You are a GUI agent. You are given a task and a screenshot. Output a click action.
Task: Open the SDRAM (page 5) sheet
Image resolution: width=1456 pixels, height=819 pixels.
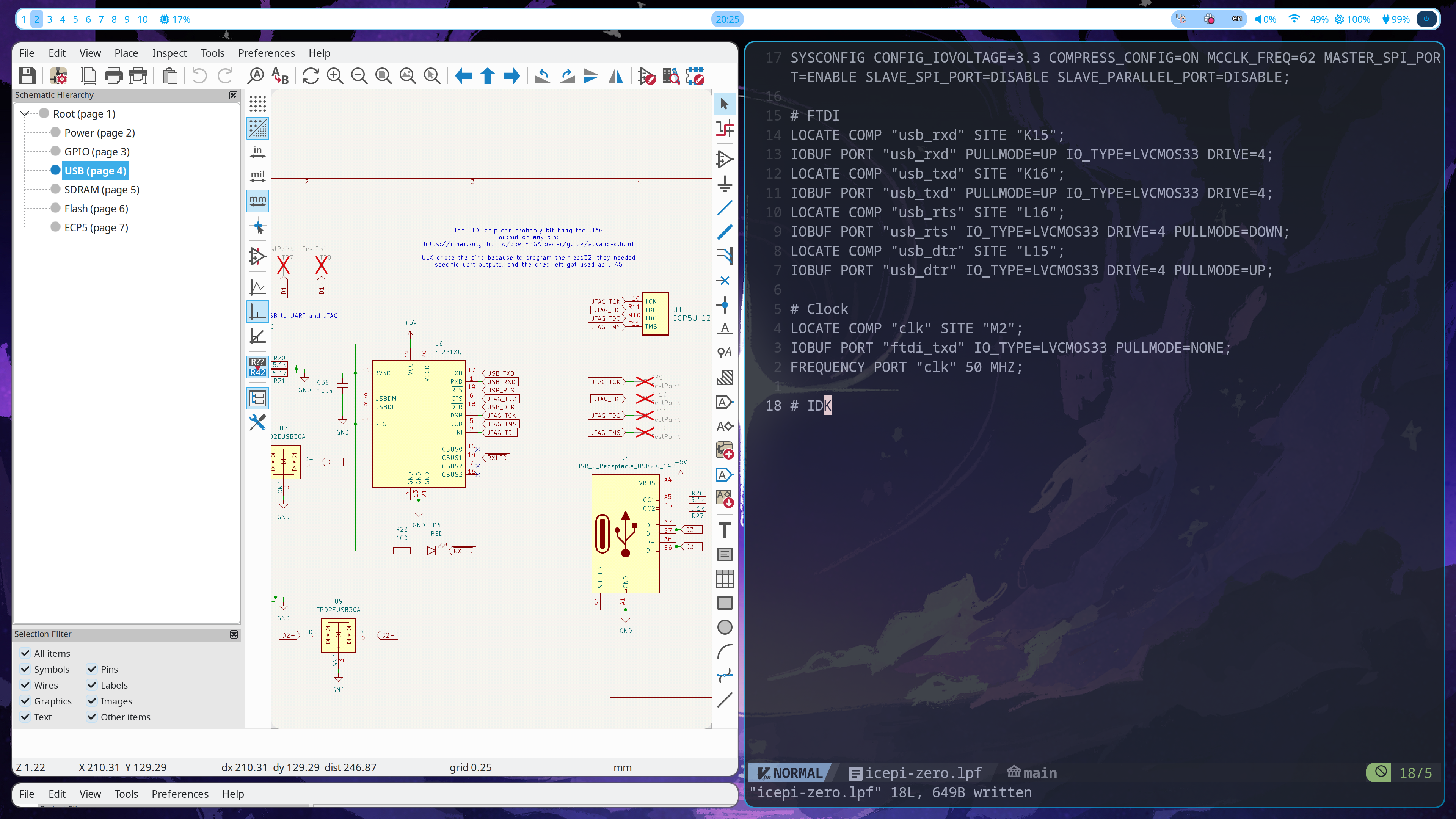pyautogui.click(x=102, y=189)
